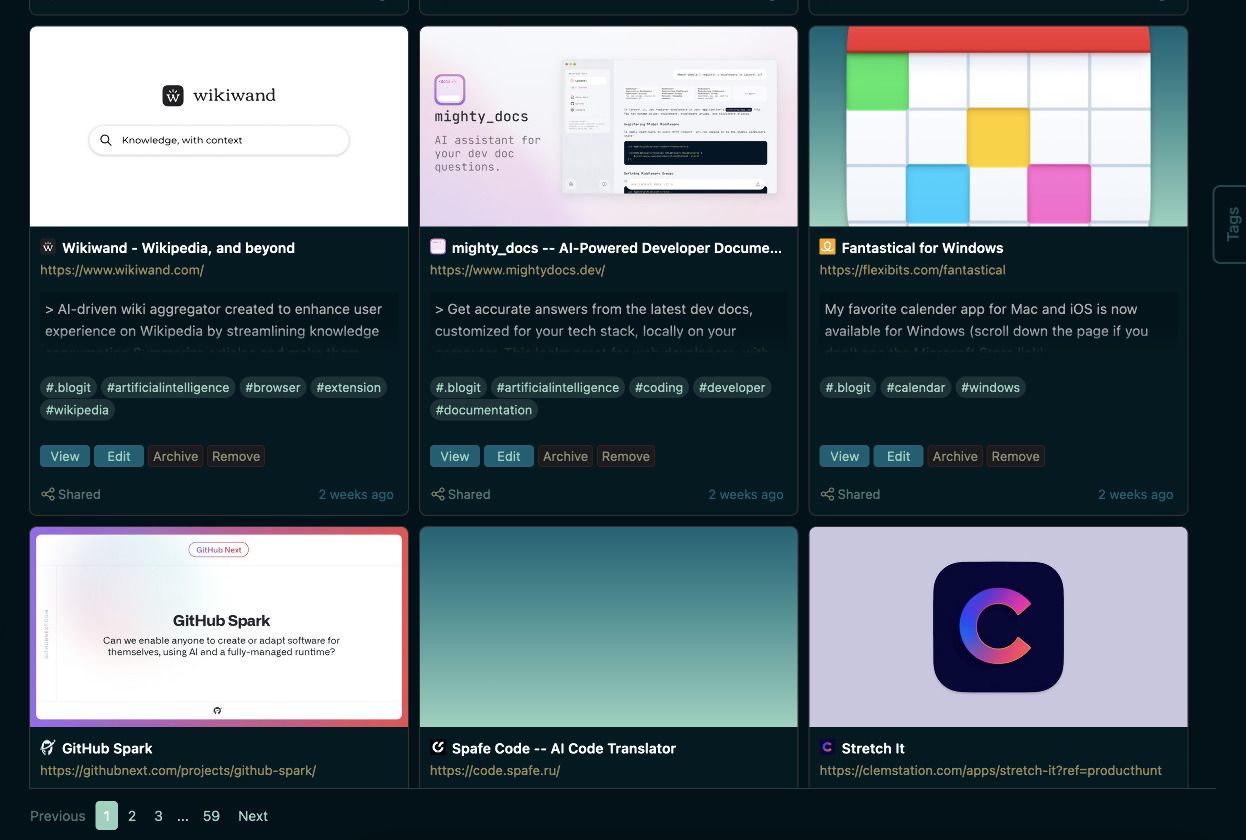
Task: Click the Stretch It favicon icon
Action: [827, 748]
